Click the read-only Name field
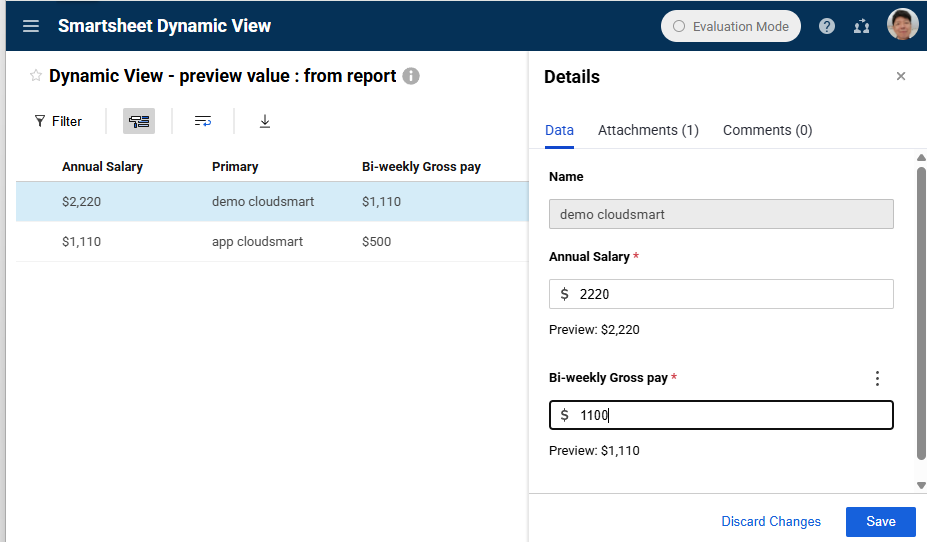This screenshot has width=927, height=542. click(721, 214)
